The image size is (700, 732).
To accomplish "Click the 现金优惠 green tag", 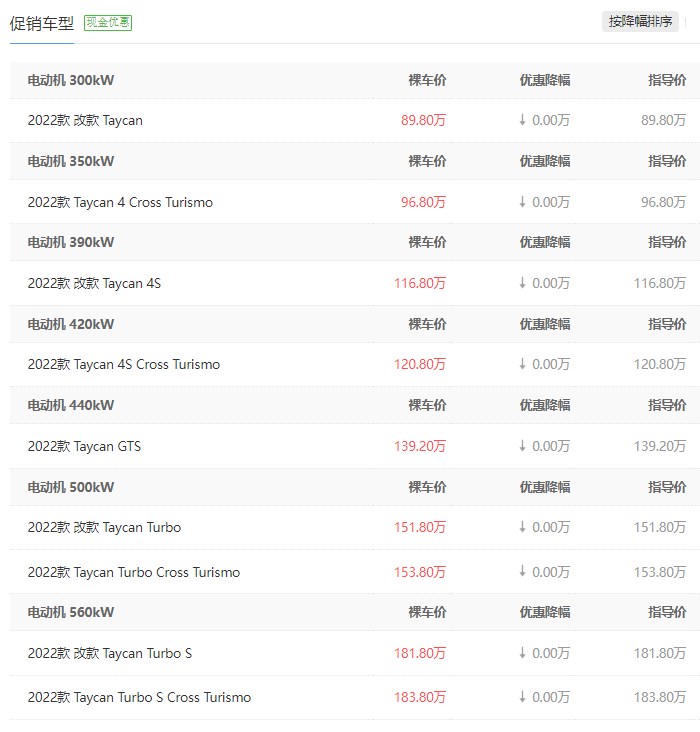I will pos(108,22).
